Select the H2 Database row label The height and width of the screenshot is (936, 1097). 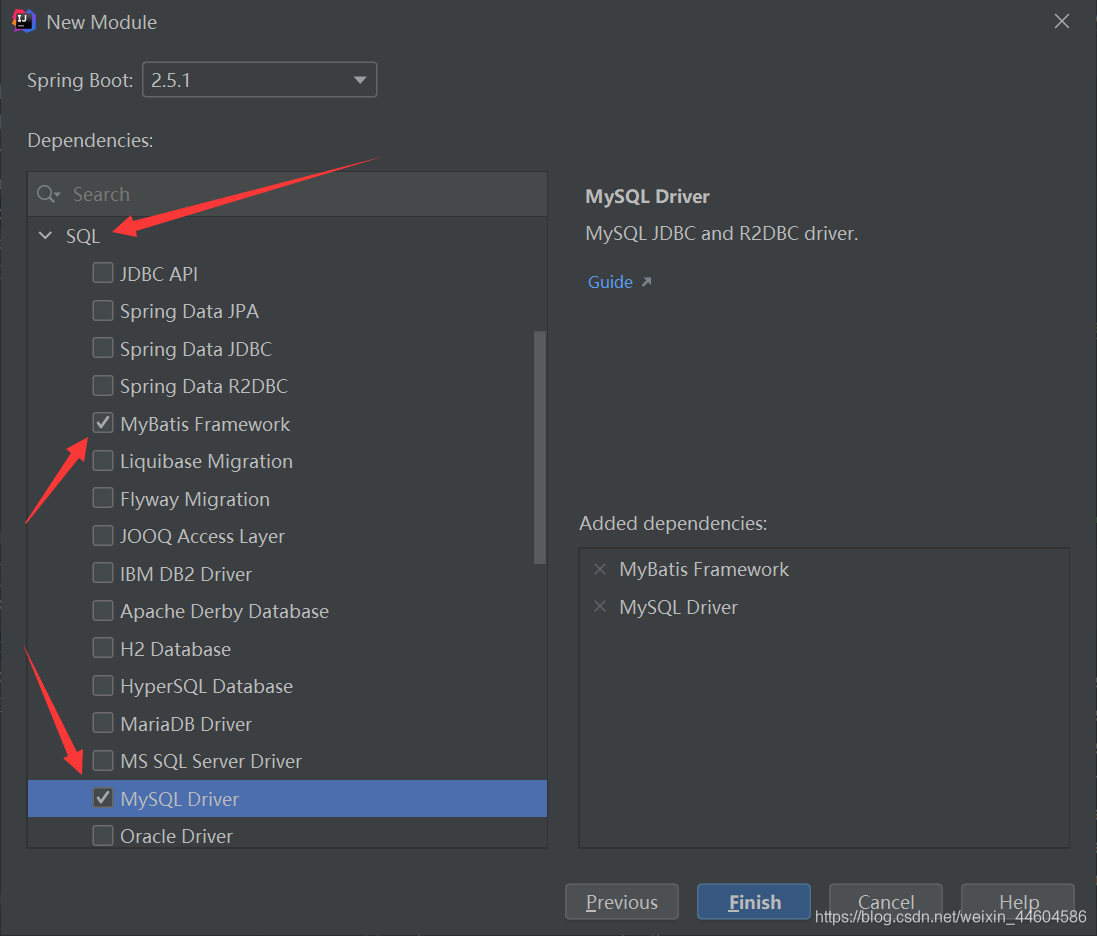coord(175,649)
